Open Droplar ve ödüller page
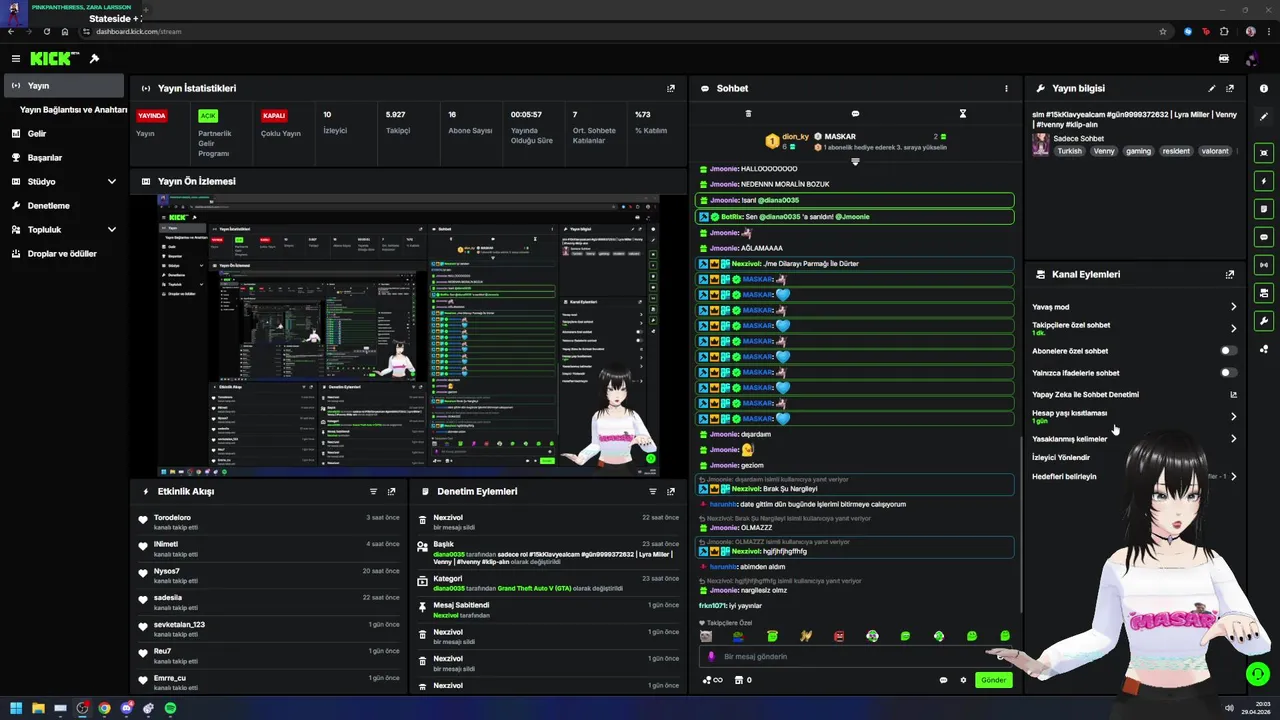Viewport: 1280px width, 720px height. coord(64,254)
